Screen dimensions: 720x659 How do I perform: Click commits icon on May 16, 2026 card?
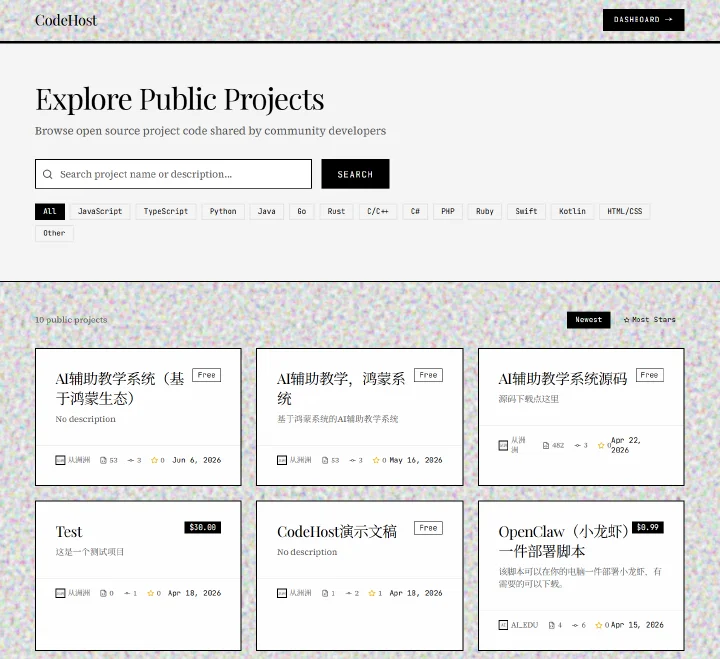click(352, 460)
